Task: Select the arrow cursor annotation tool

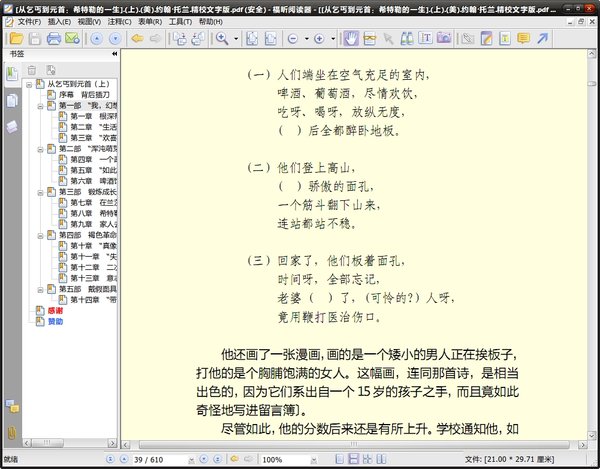Action: [388, 39]
